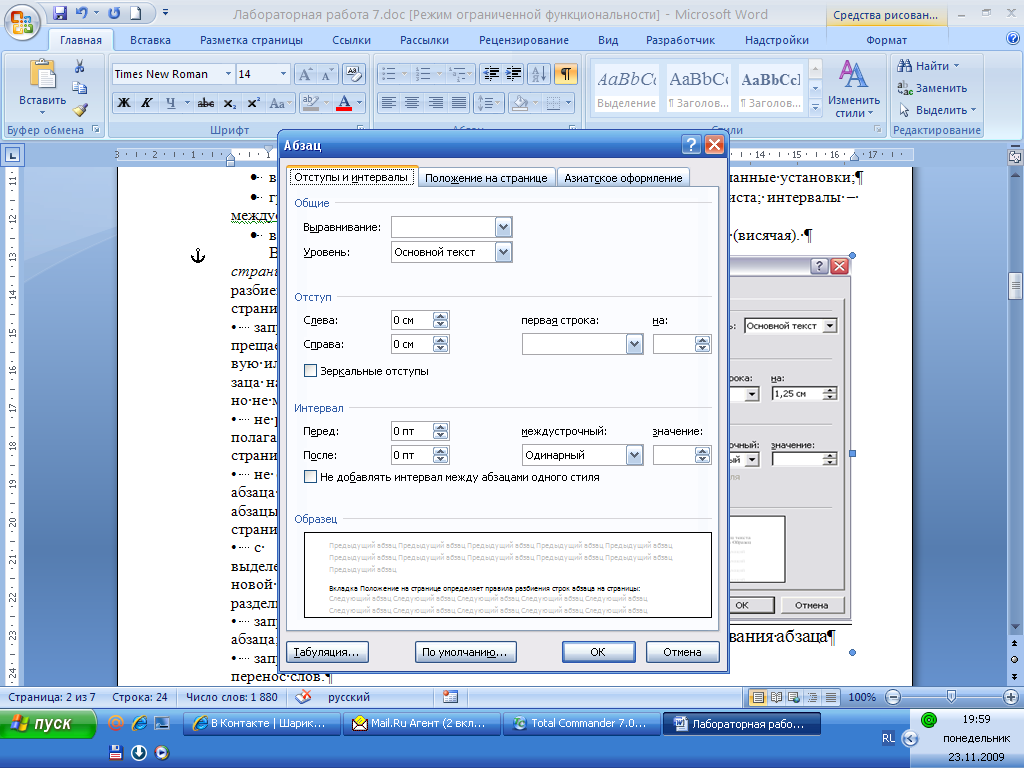
Task: Open Рецензирование ribbon tab
Action: coord(524,40)
